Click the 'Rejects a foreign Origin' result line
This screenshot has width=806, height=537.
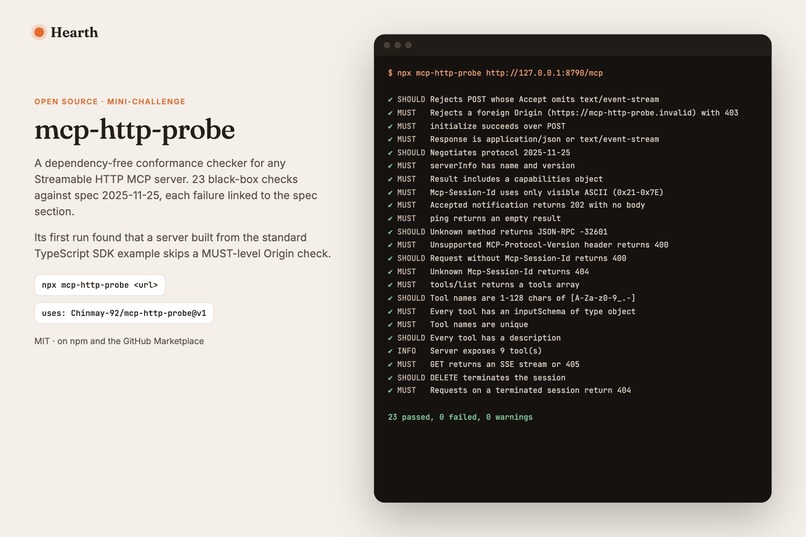[x=563, y=113]
